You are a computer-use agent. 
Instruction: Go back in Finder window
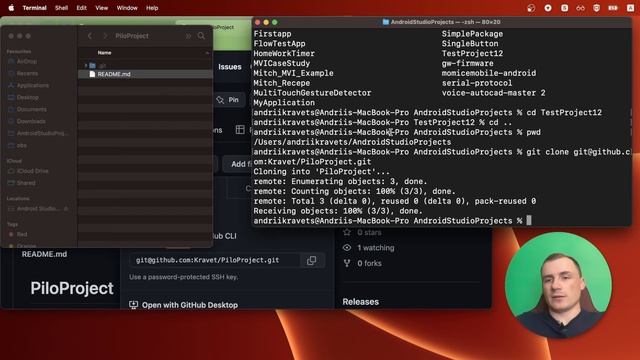pyautogui.click(x=90, y=36)
